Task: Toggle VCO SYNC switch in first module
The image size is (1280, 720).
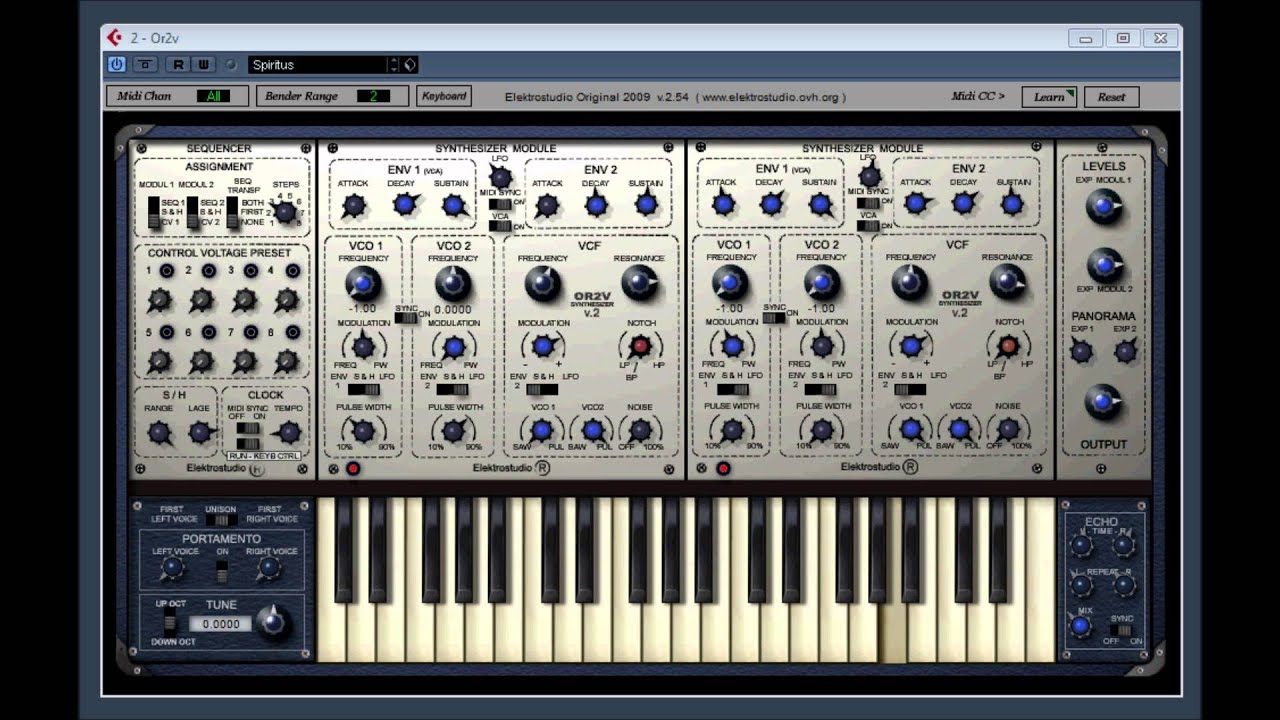Action: tap(405, 318)
